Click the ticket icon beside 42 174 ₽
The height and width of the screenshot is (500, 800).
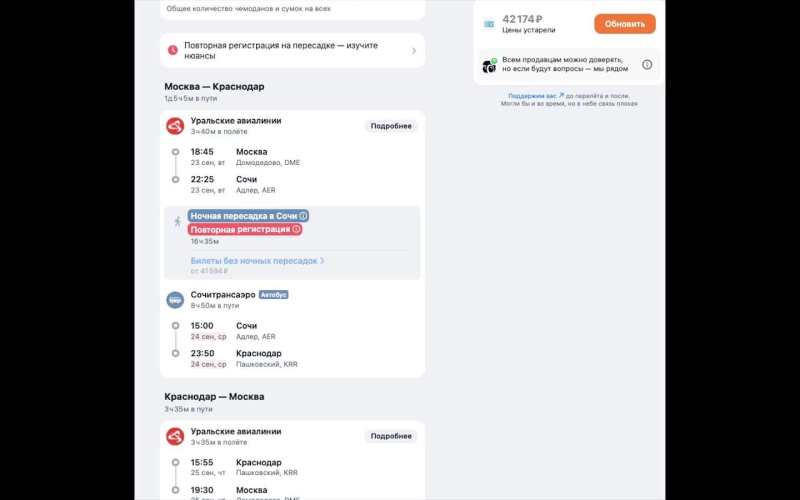click(x=489, y=24)
